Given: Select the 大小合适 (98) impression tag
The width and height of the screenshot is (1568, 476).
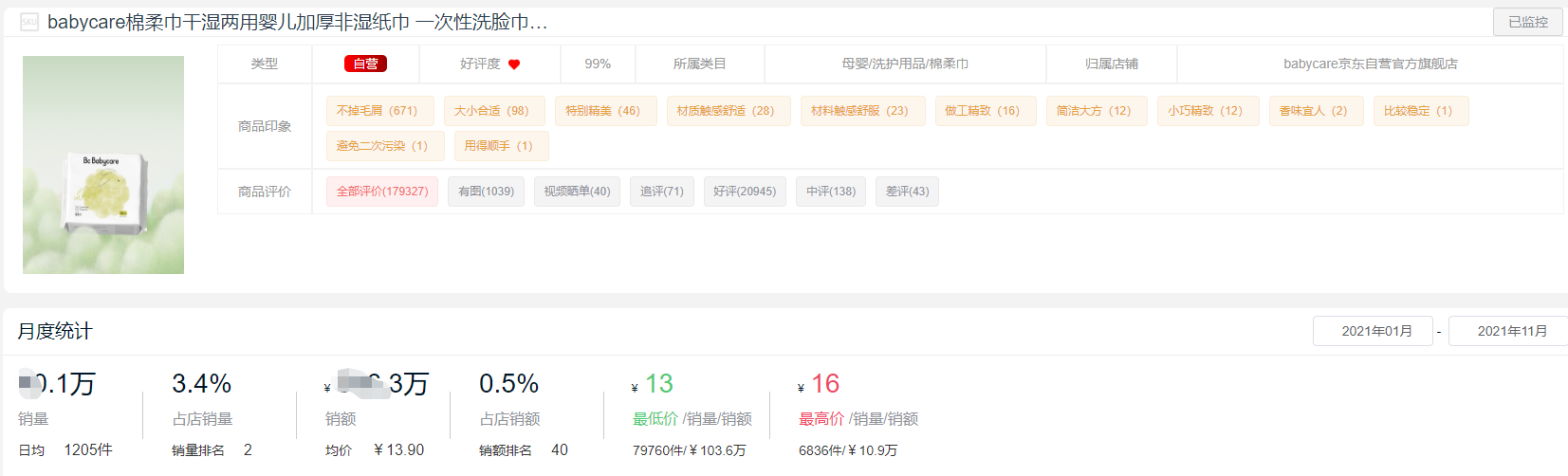Looking at the screenshot, I should click(494, 111).
